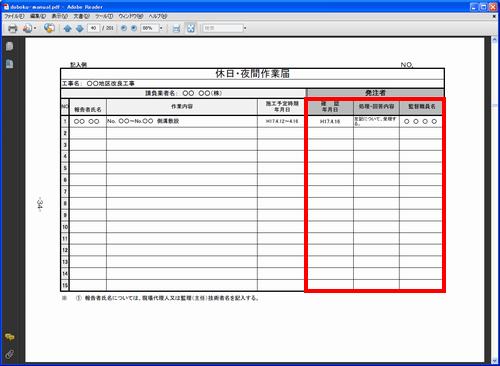Click the zoom in button
Image resolution: width=500 pixels, height=366 pixels.
click(134, 28)
